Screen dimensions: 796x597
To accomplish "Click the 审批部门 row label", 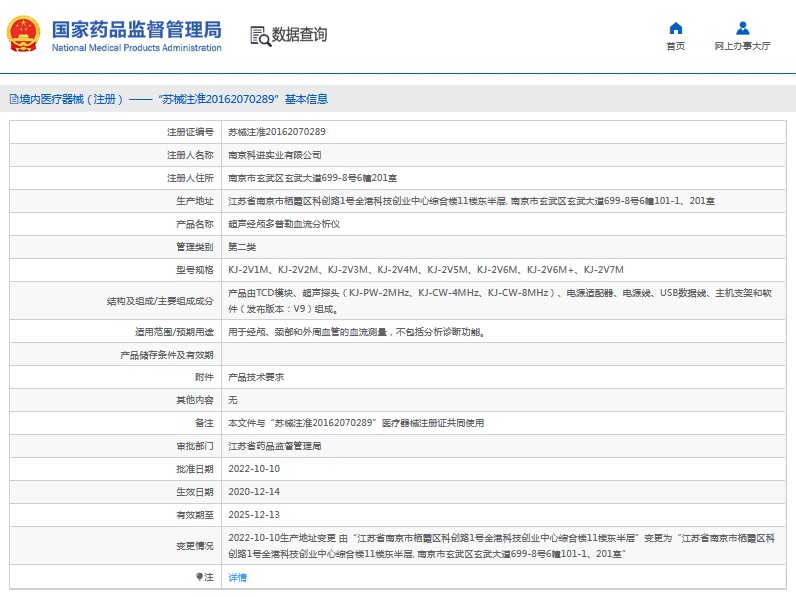I will (195, 446).
